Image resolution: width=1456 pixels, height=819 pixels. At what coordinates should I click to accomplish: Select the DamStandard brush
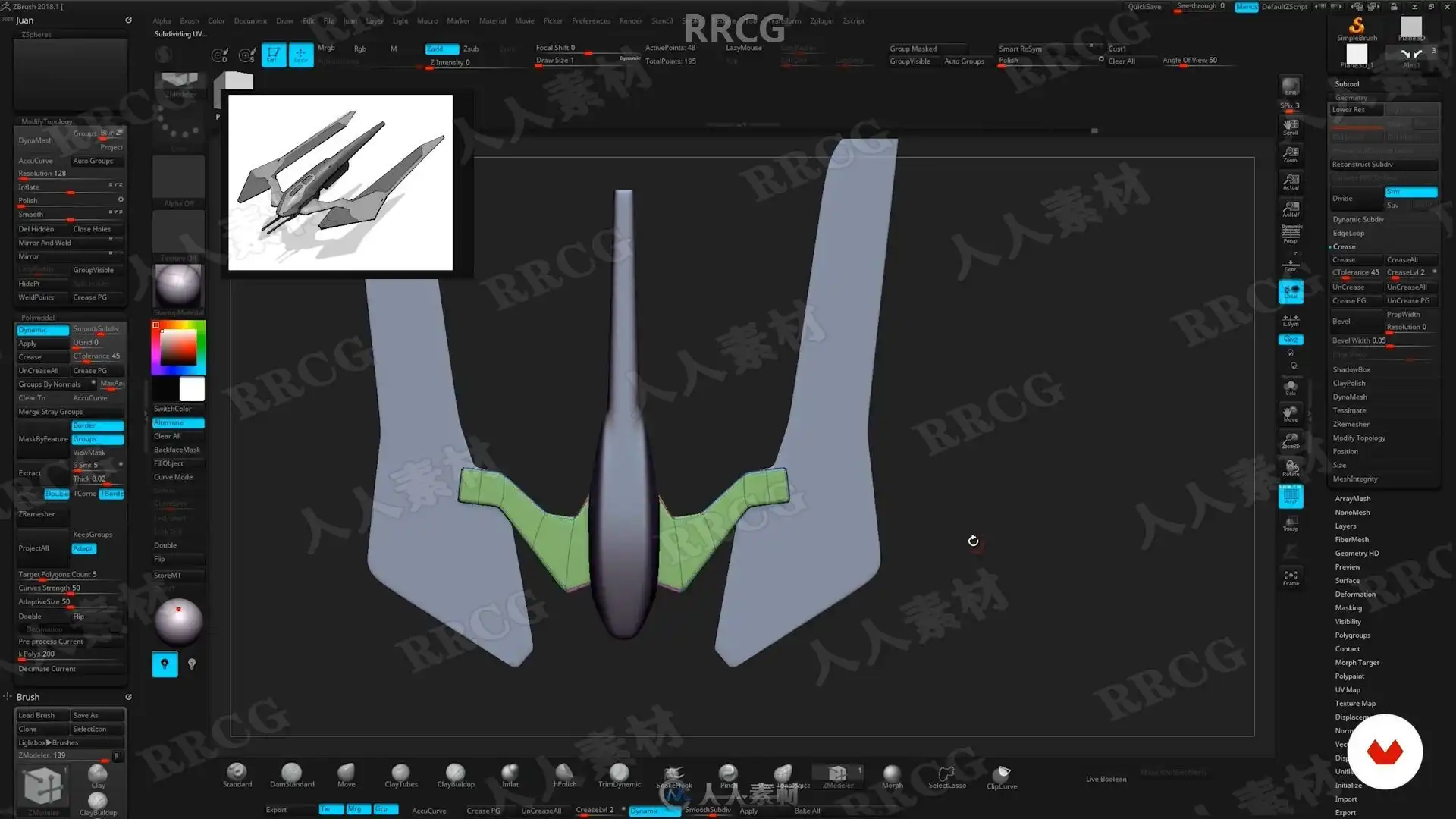pos(291,774)
